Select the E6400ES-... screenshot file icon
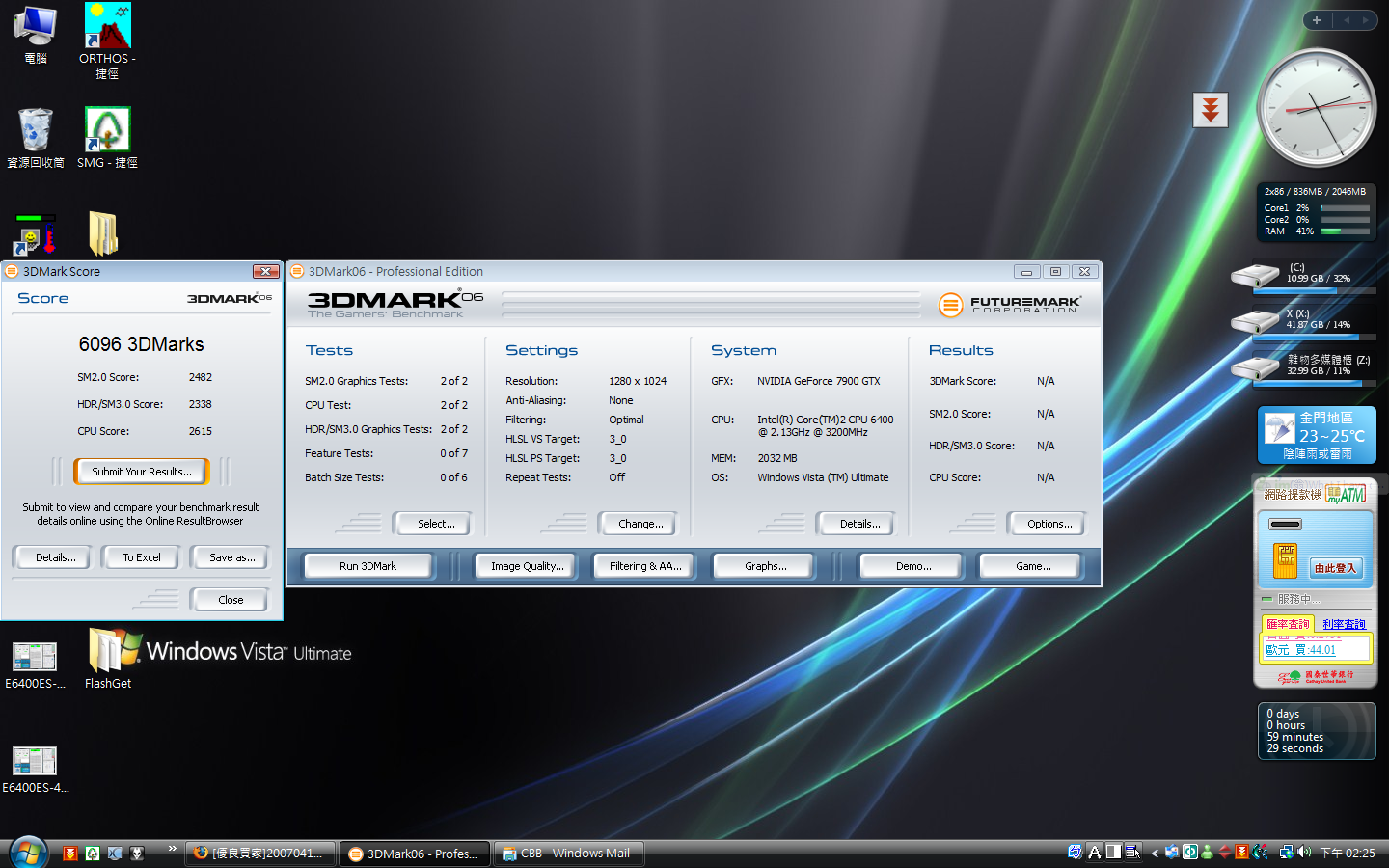 tap(35, 665)
